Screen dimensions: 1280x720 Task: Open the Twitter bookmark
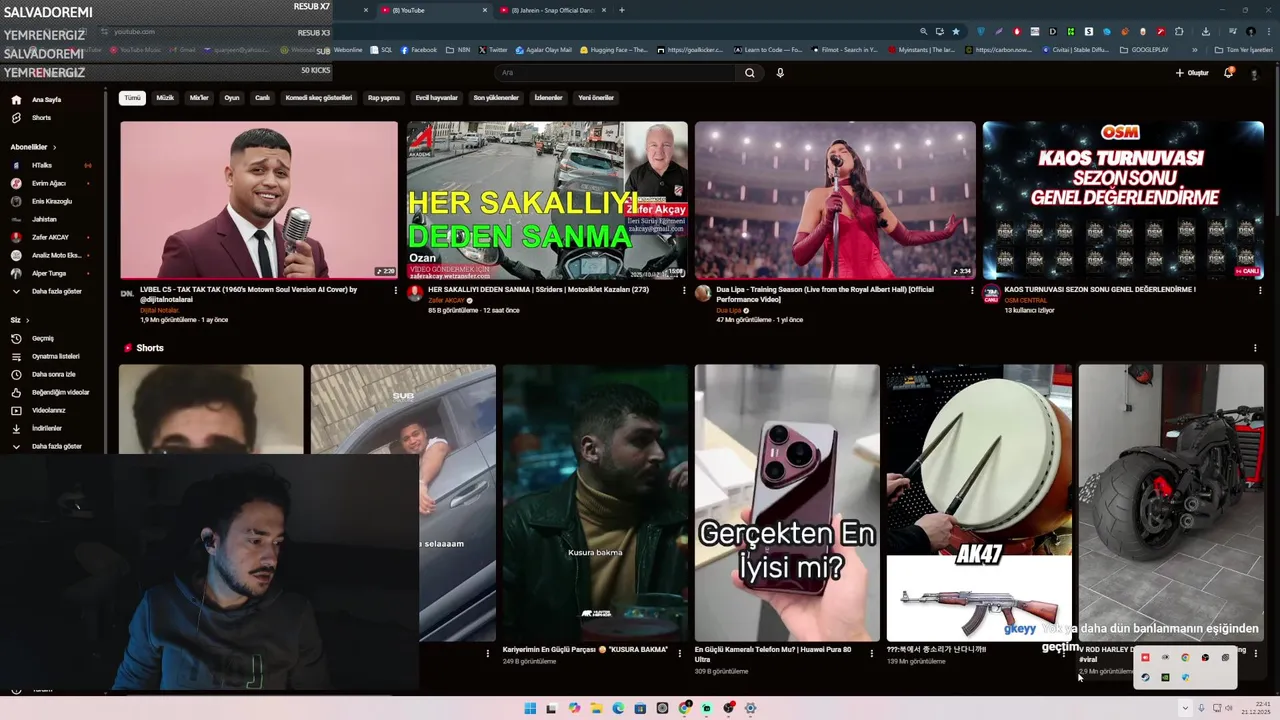(x=493, y=49)
